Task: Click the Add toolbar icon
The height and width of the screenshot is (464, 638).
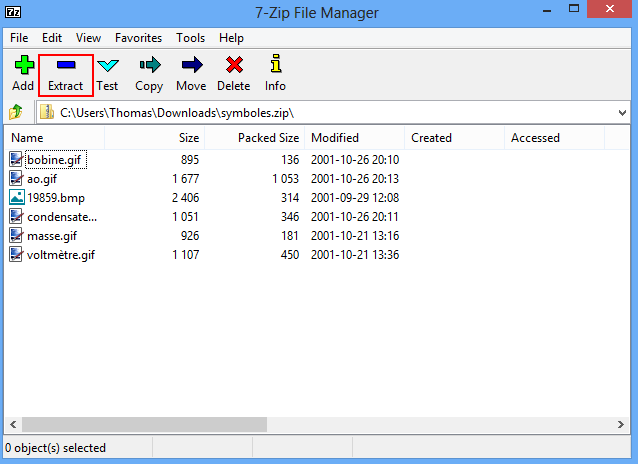Action: coord(24,65)
